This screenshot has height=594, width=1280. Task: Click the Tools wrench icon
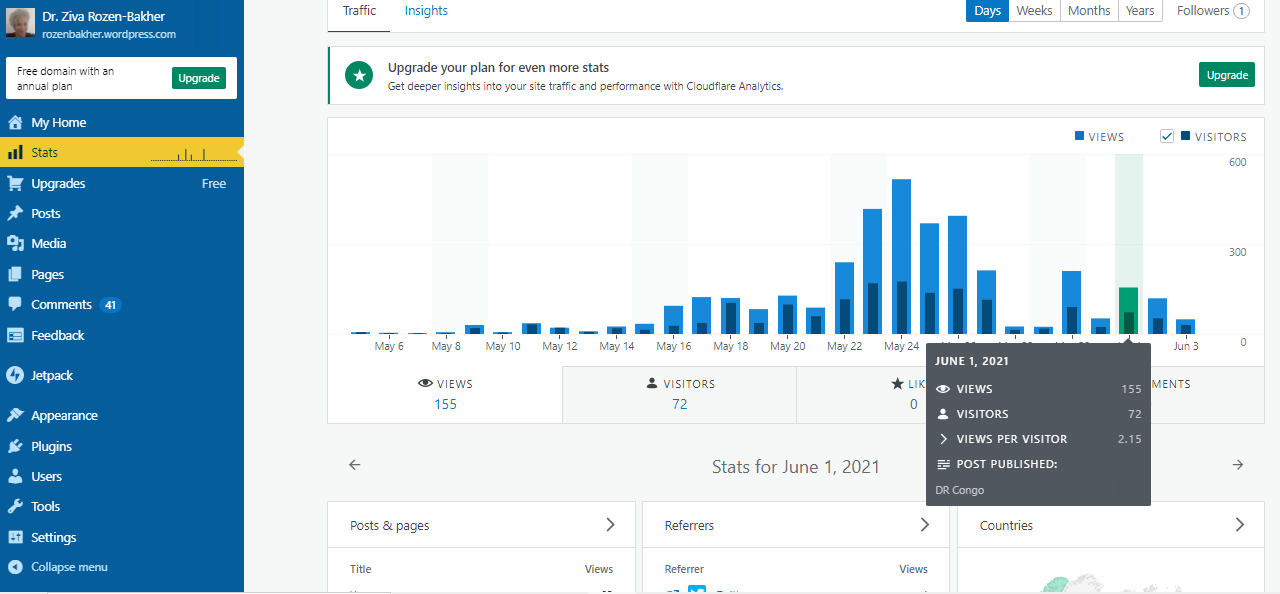[x=15, y=506]
